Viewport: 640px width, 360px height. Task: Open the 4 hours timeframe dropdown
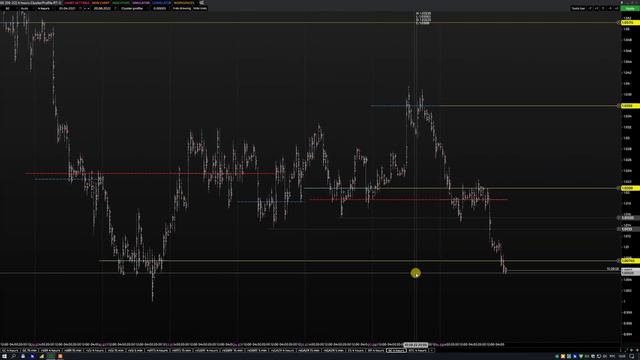click(x=45, y=8)
